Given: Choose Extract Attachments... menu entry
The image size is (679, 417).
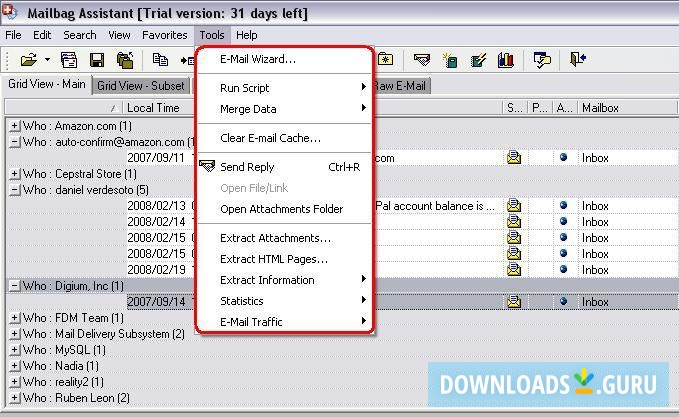Looking at the screenshot, I should pos(285,238).
